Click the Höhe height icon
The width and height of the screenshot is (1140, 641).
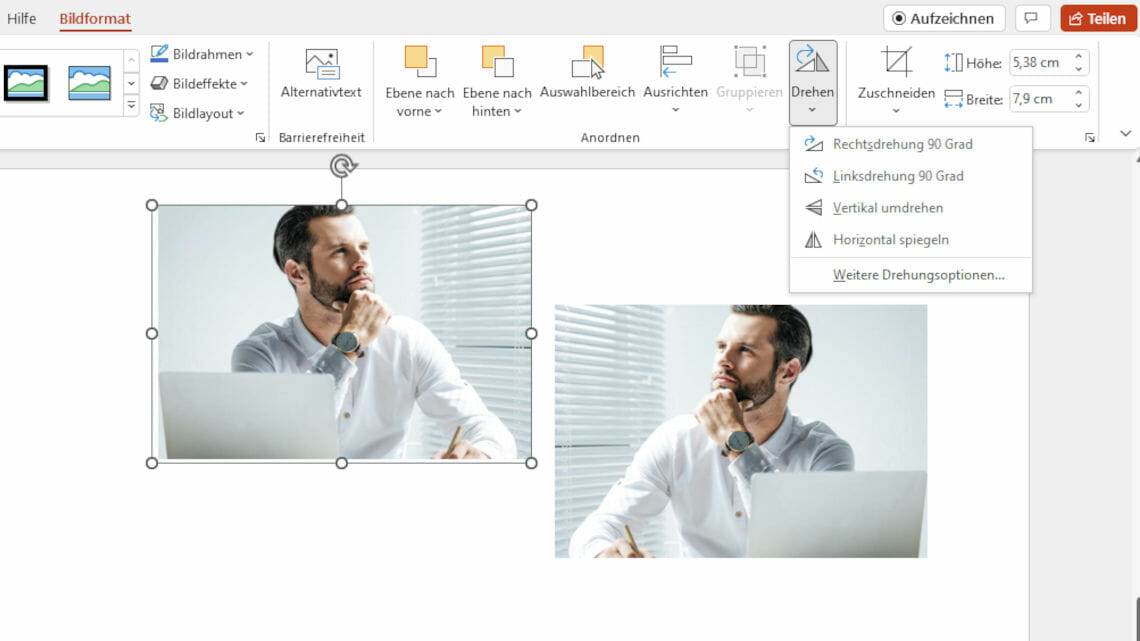point(953,63)
